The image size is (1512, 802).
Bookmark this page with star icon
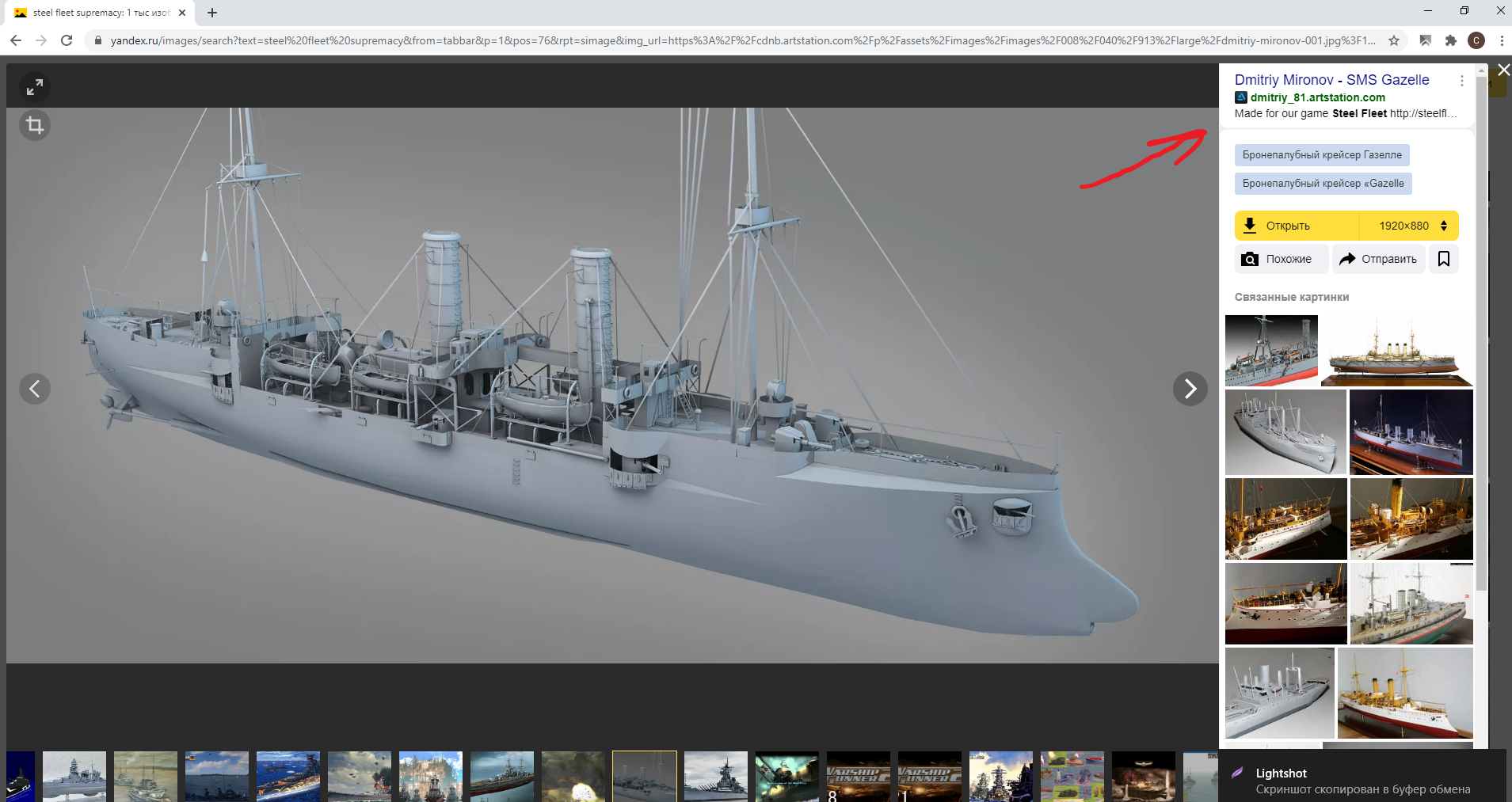(1394, 40)
